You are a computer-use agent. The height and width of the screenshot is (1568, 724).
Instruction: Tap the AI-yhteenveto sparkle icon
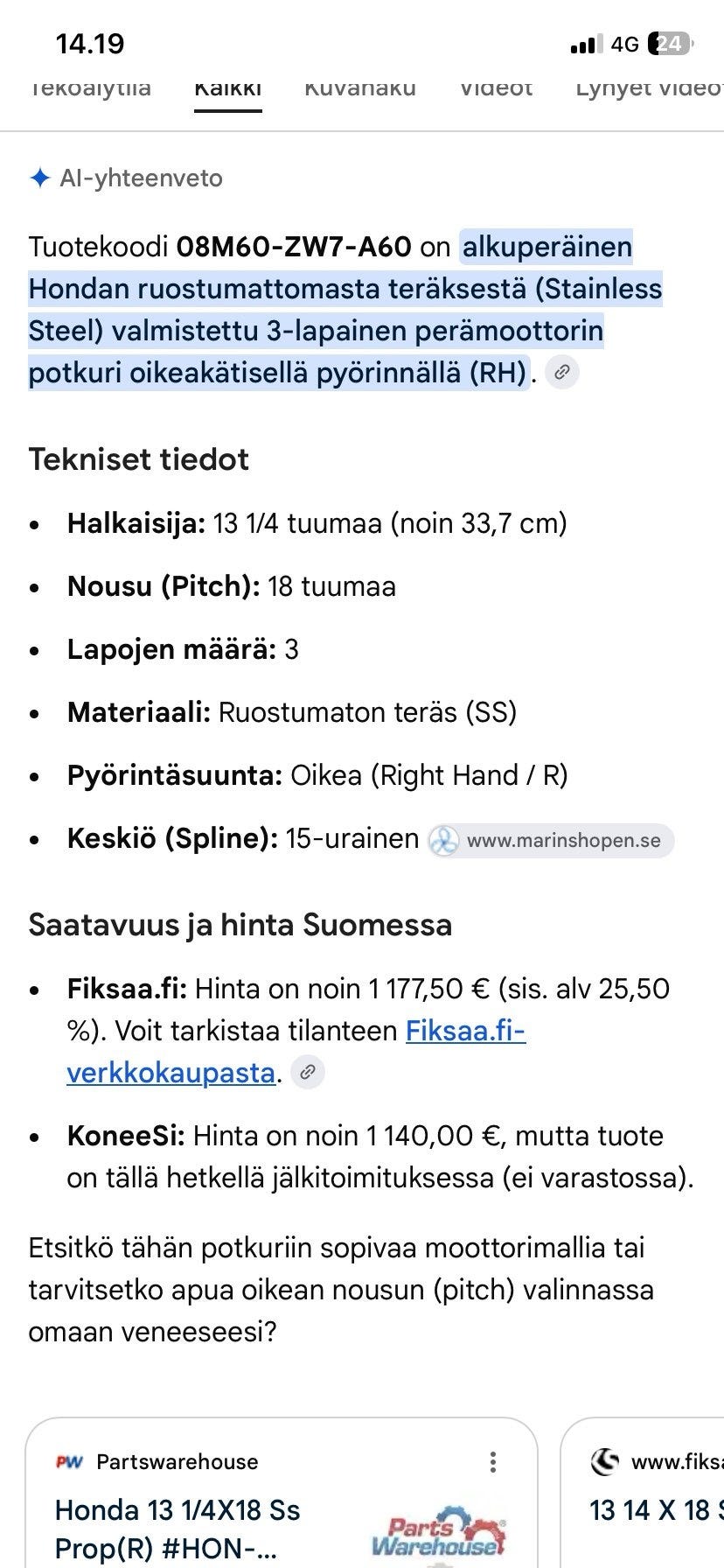[40, 178]
